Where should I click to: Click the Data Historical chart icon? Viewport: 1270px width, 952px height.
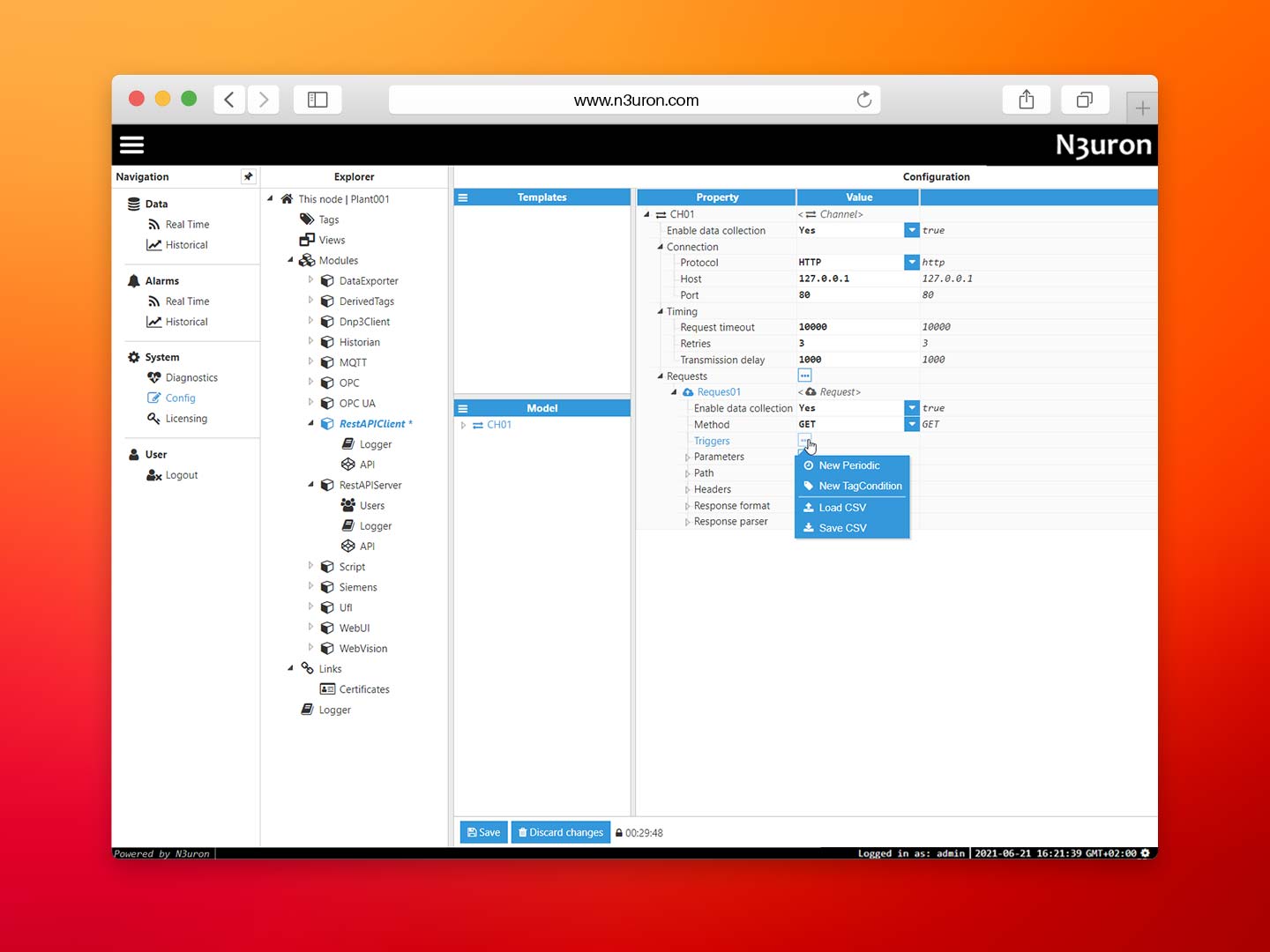154,245
